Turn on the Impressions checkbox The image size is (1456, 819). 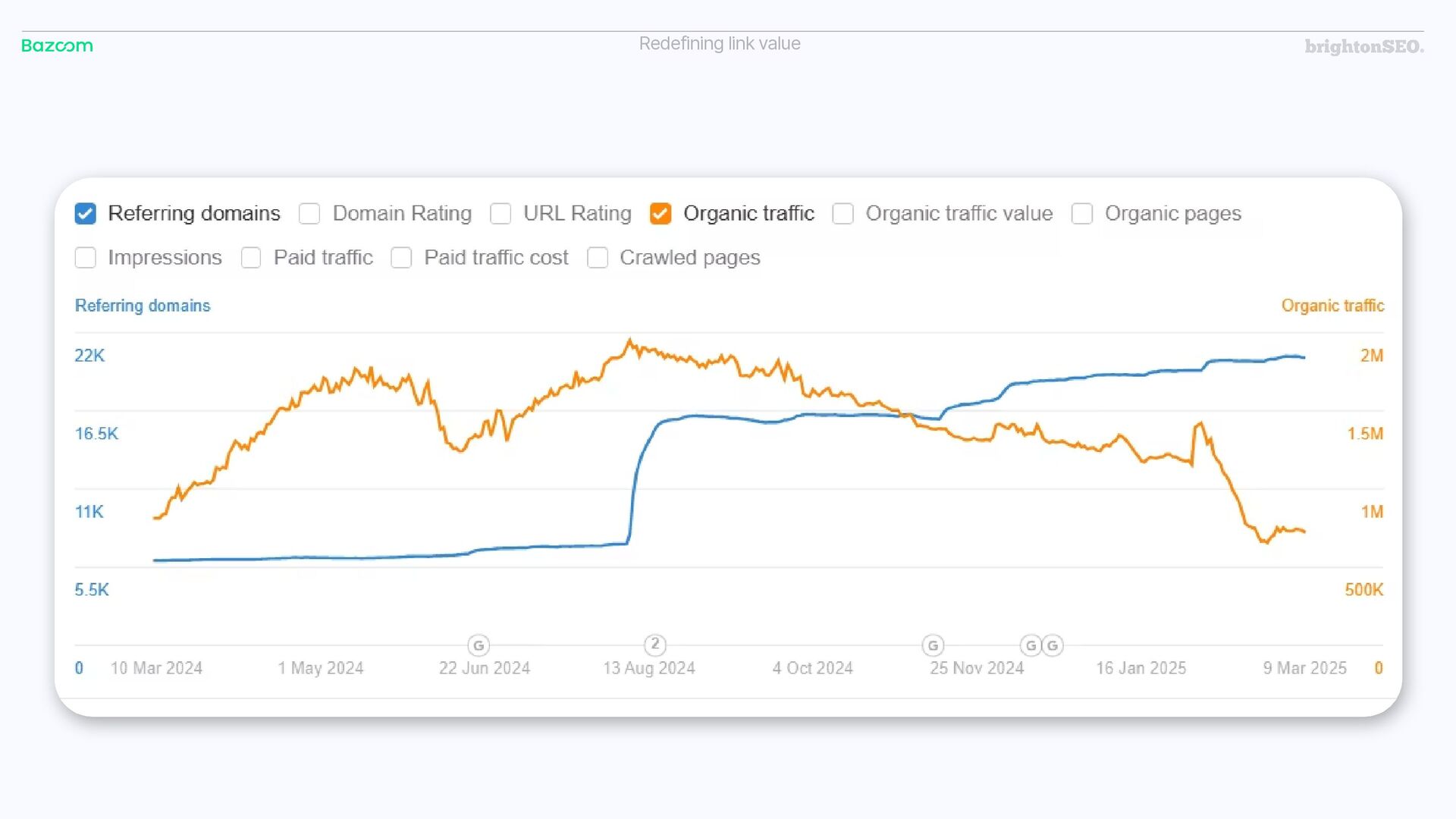[x=86, y=258]
